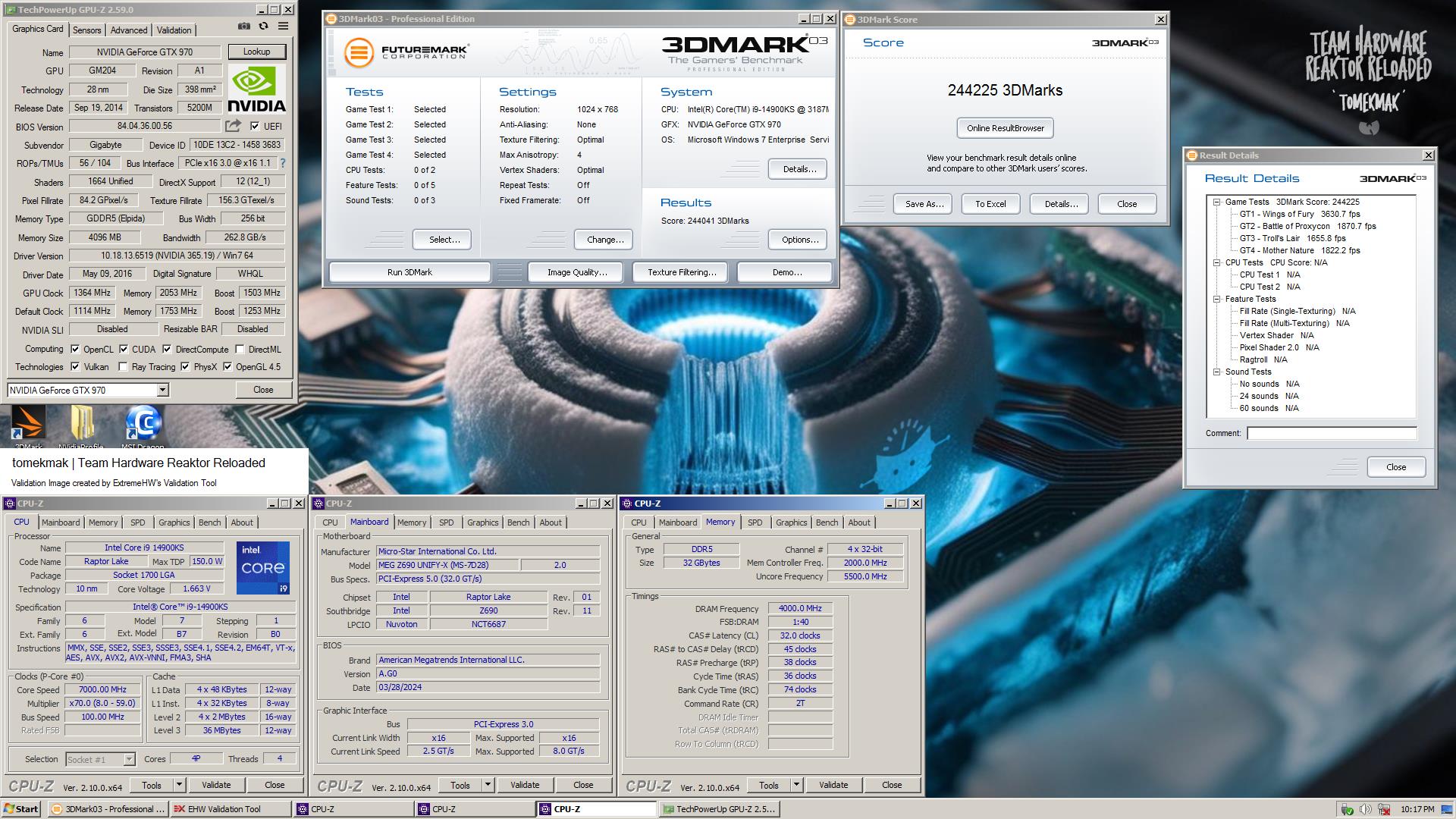Click the NVIDIA logo in GPU-Z

coord(256,89)
